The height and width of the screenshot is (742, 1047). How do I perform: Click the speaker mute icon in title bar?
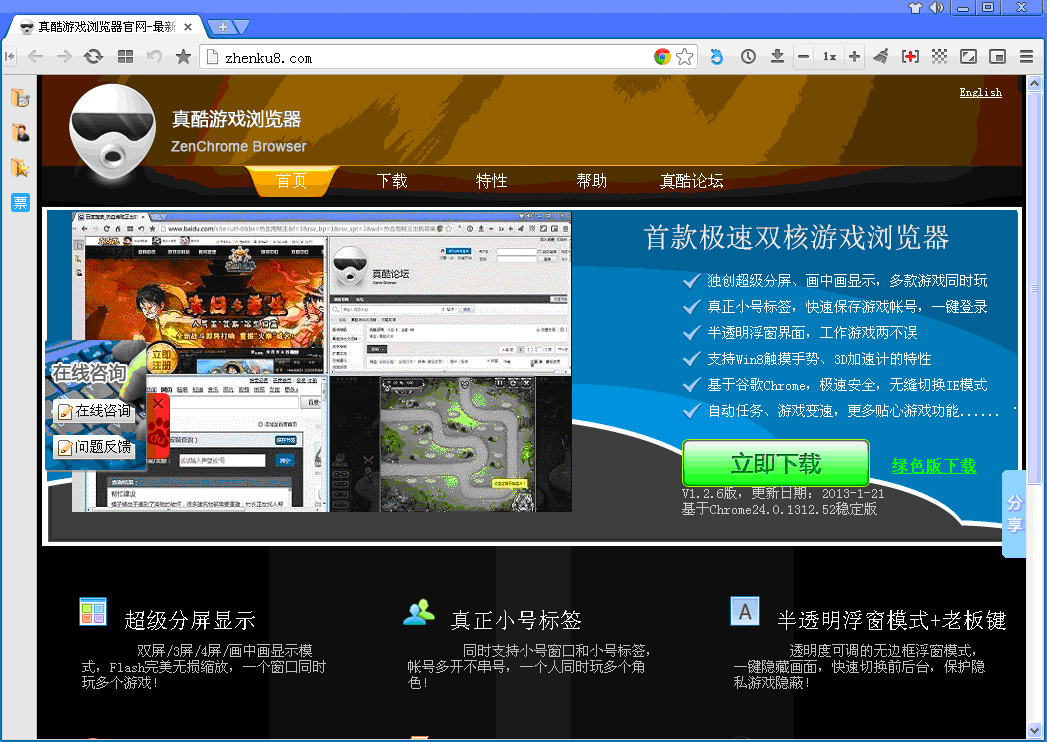936,8
